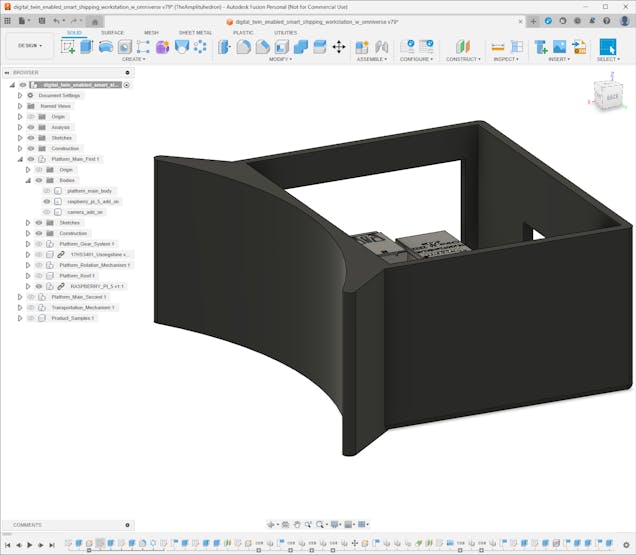The width and height of the screenshot is (636, 555).
Task: Click the Select tool icon
Action: (607, 47)
